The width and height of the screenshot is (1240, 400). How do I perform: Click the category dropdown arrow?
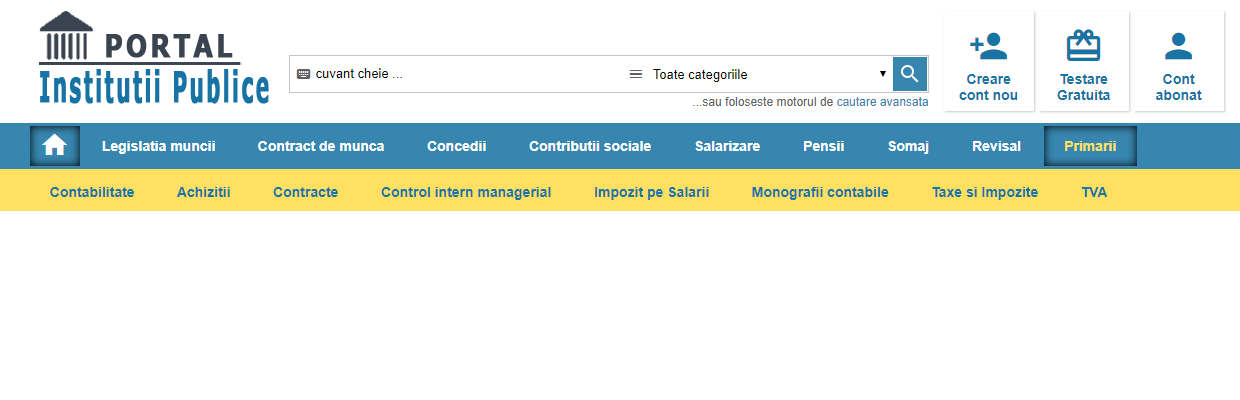coord(882,74)
